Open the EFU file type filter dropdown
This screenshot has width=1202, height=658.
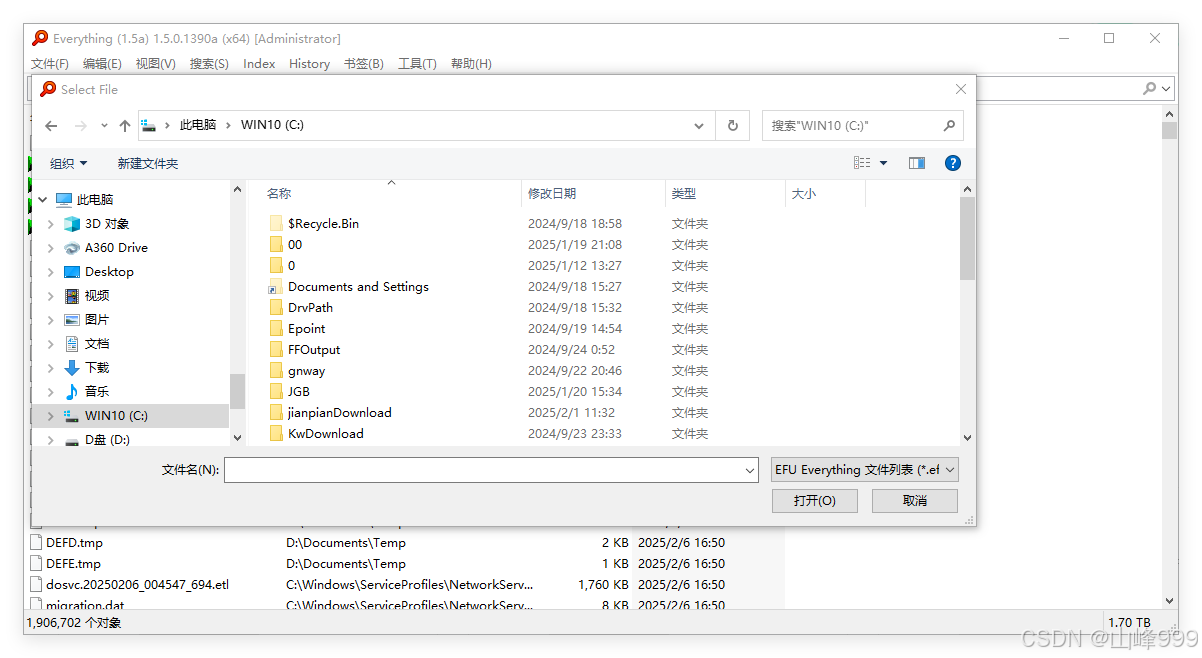950,470
